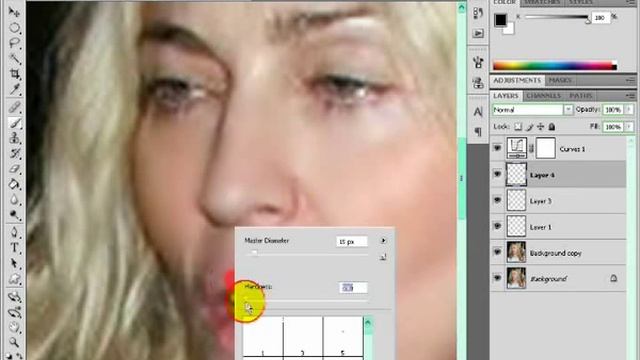The height and width of the screenshot is (360, 640).
Task: Hide the Background copy layer
Action: click(x=497, y=252)
